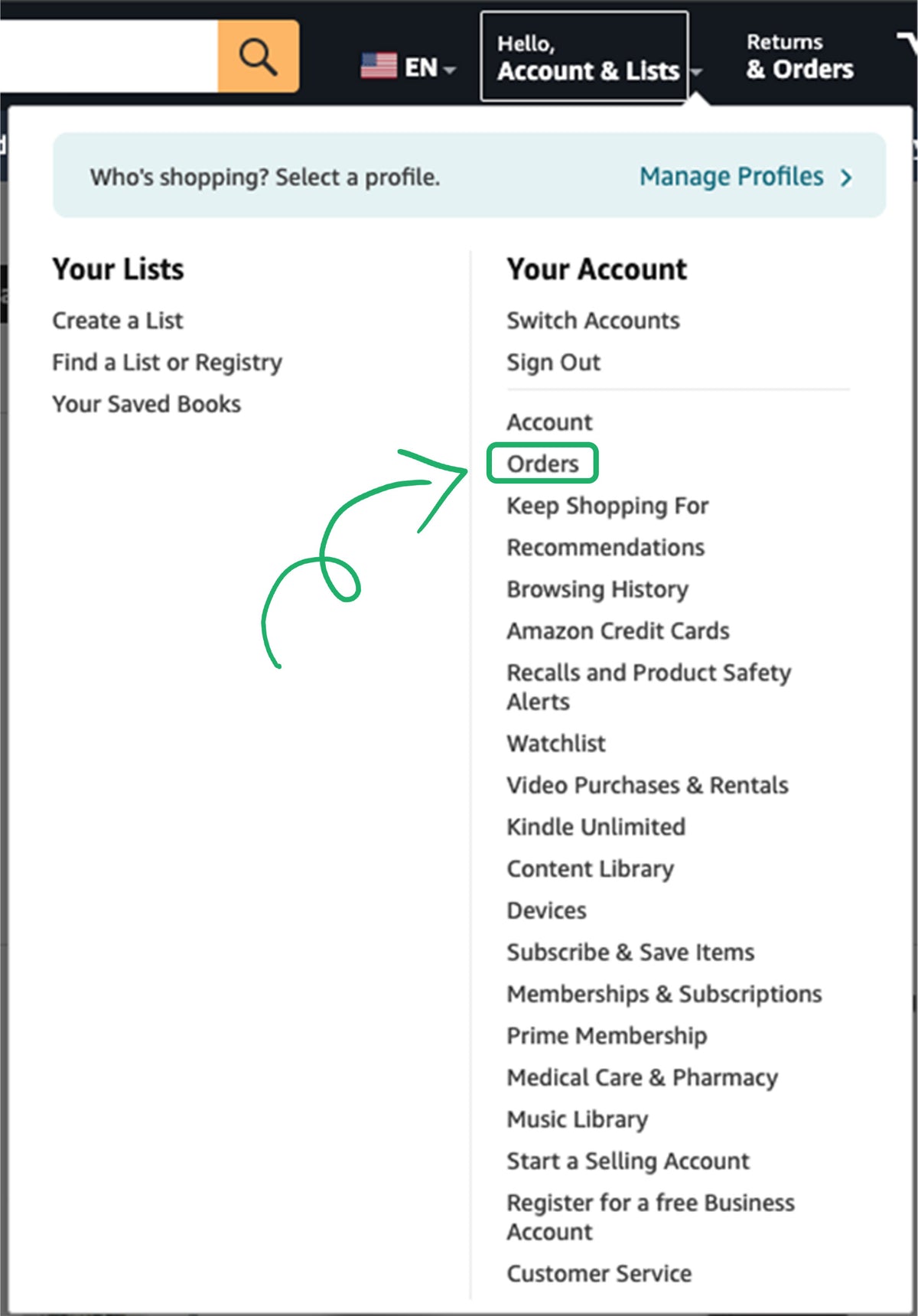The image size is (918, 1316).
Task: Open Amazon Credit Cards link
Action: click(x=618, y=630)
